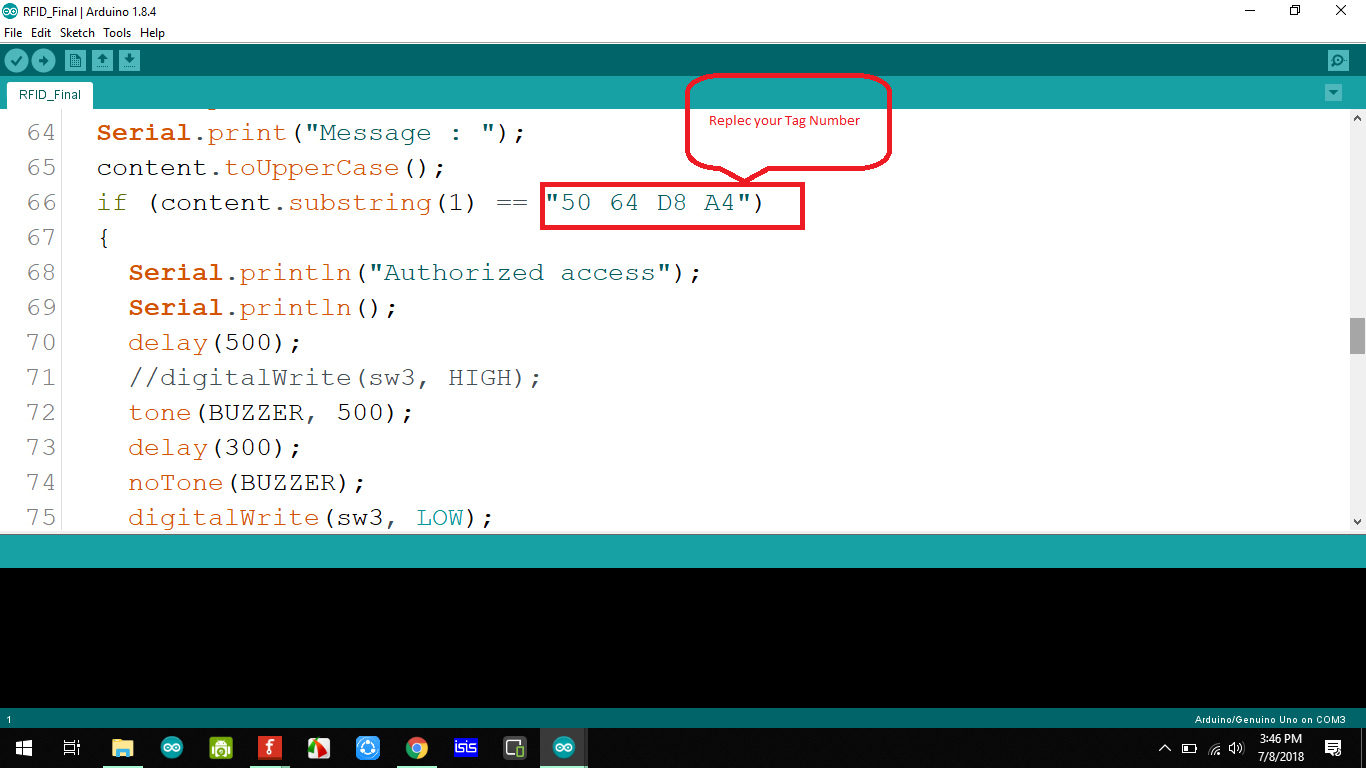Open SHAREit from the taskbar
Viewport: 1366px width, 768px height.
[368, 747]
